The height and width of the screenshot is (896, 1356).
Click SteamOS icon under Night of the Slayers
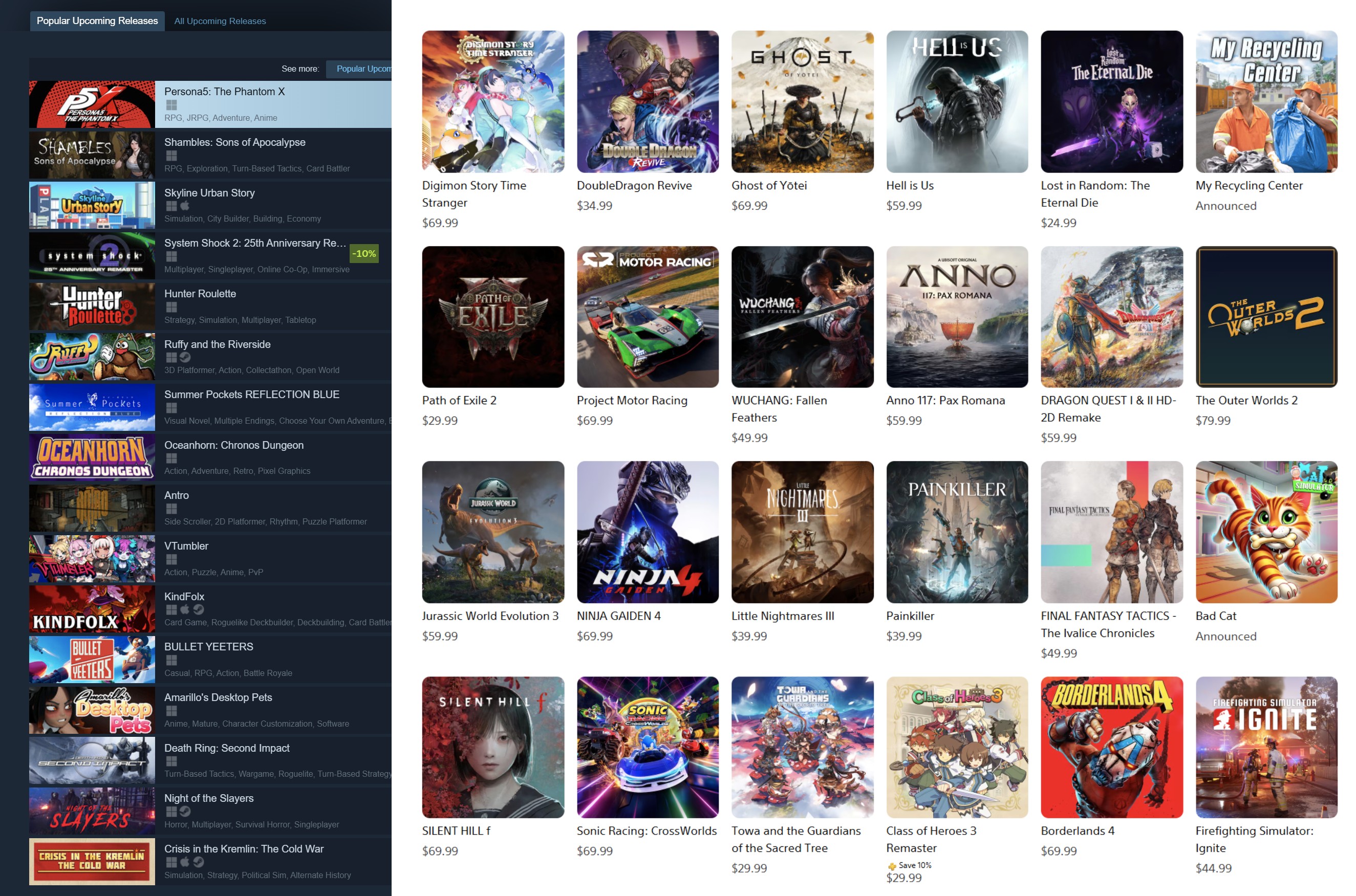[185, 812]
